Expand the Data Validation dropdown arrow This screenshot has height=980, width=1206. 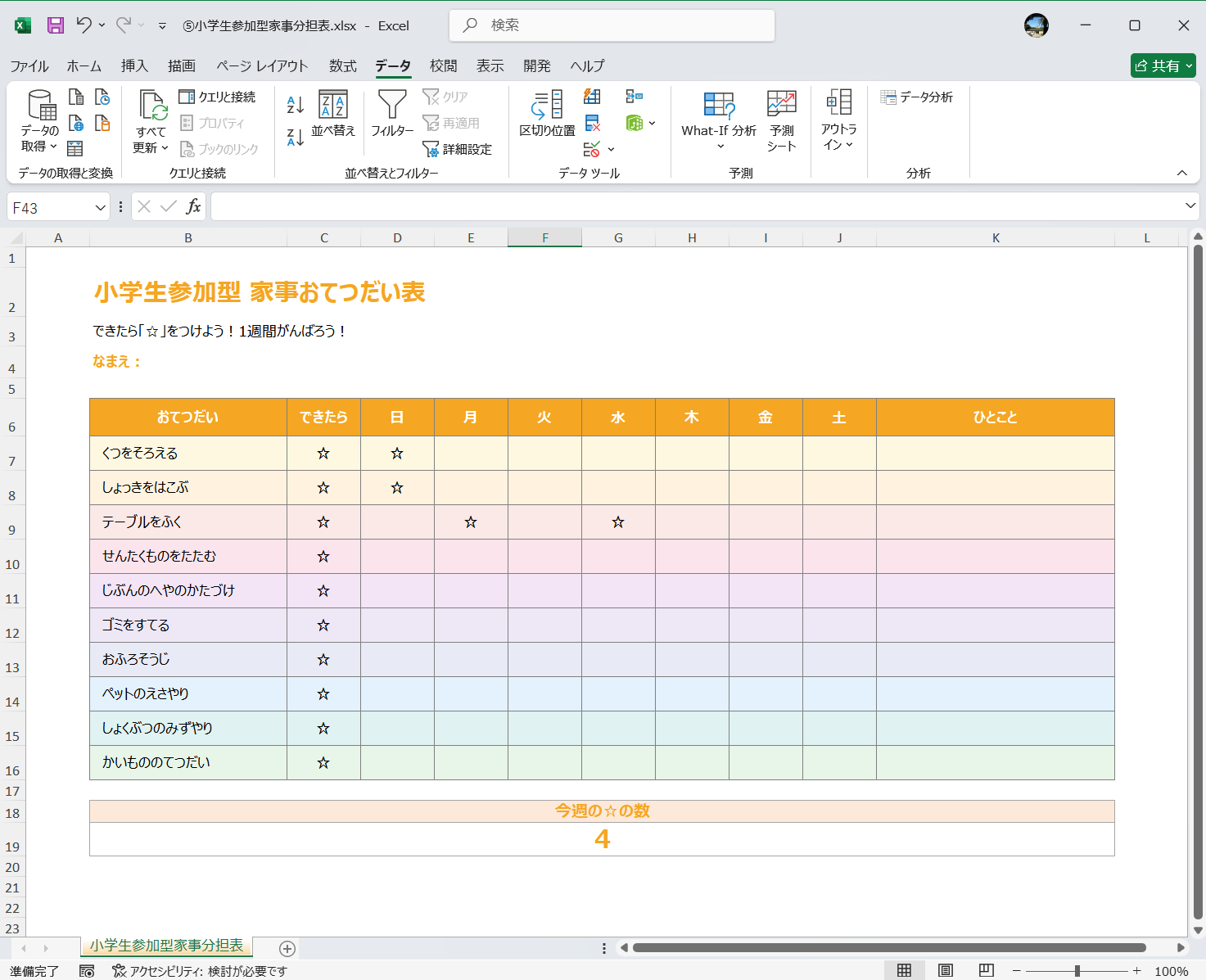pyautogui.click(x=612, y=150)
